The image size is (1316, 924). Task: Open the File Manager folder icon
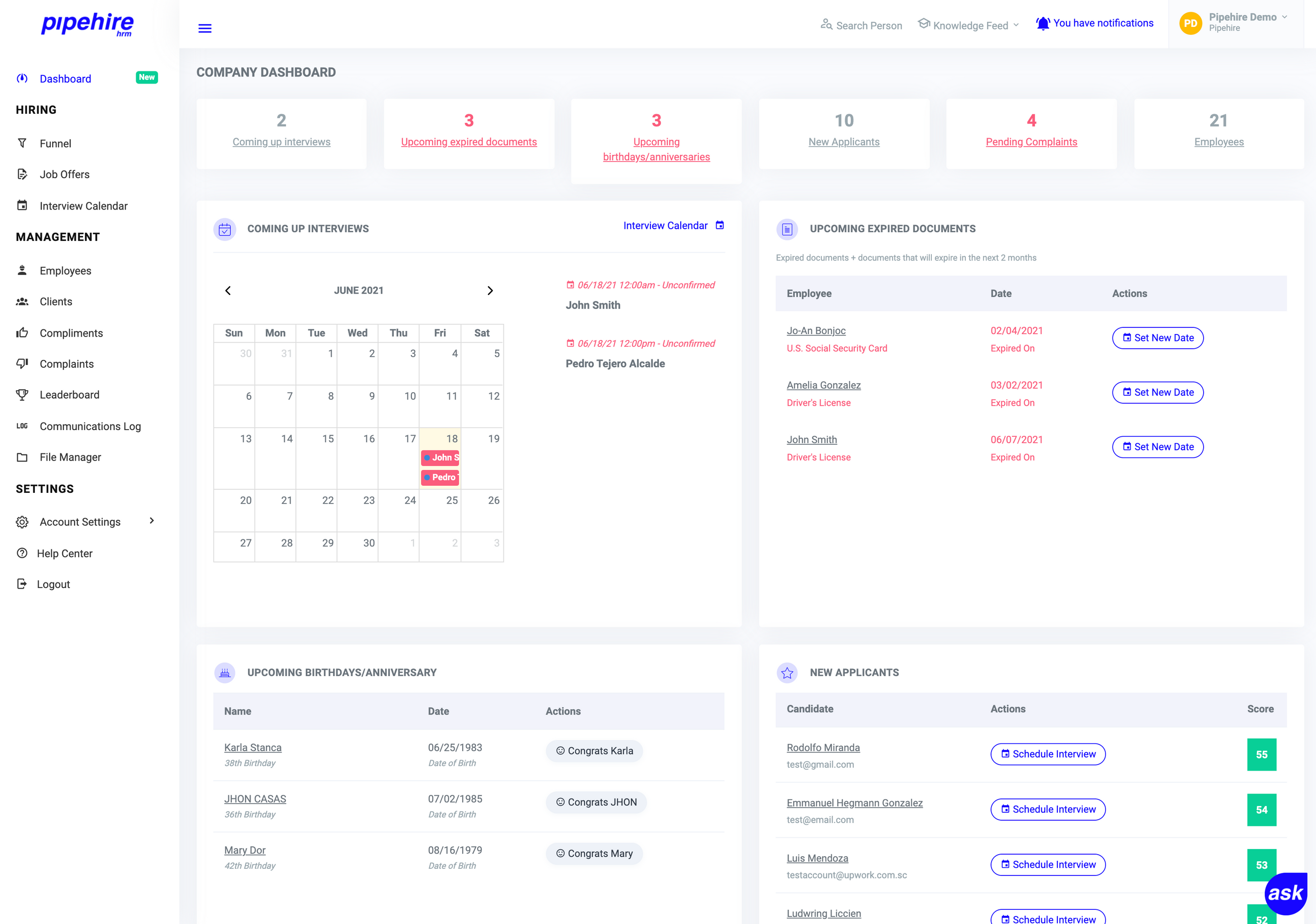(x=22, y=457)
